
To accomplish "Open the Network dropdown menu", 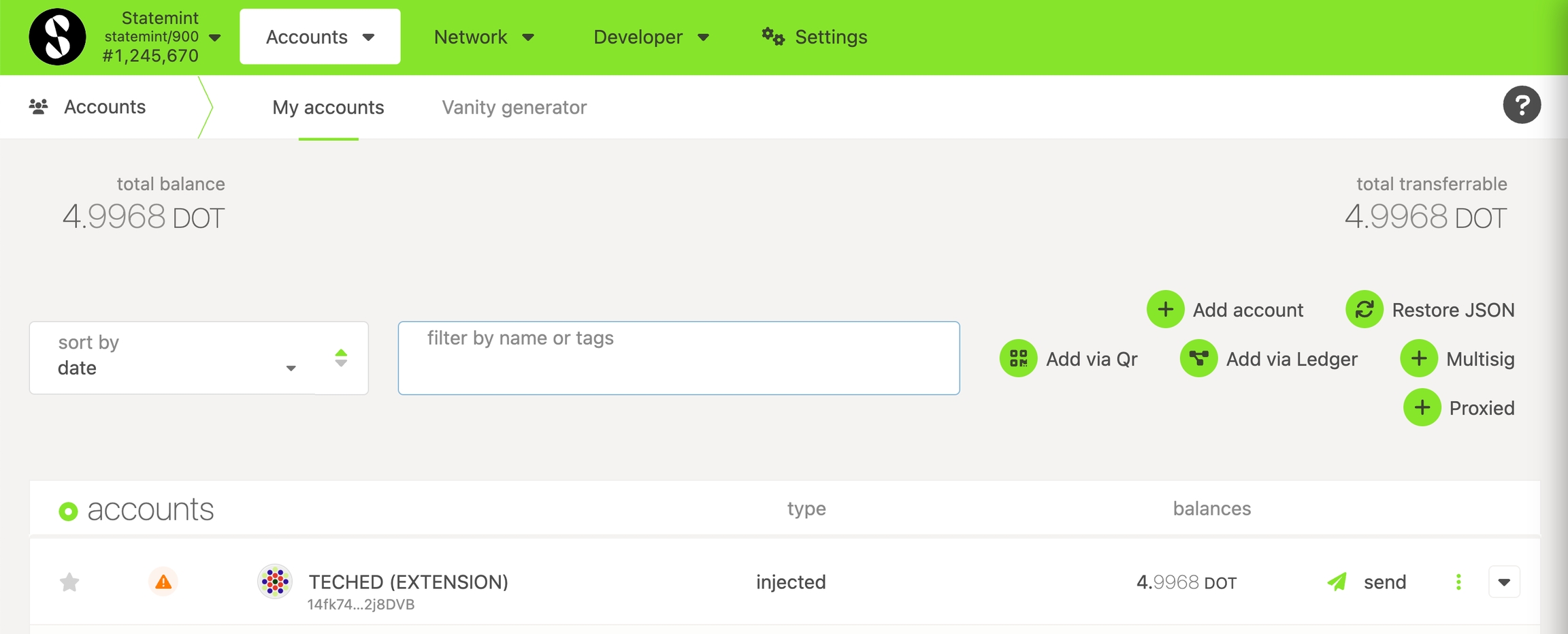I will pyautogui.click(x=483, y=37).
